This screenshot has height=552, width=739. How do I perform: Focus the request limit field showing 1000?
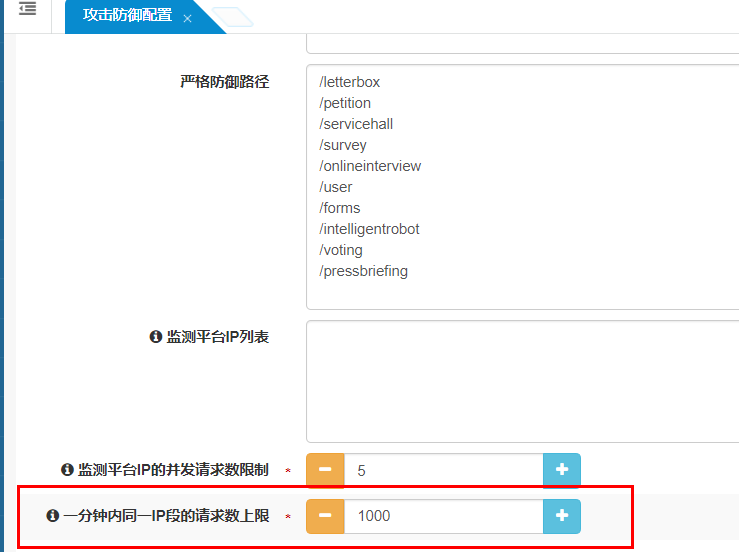pyautogui.click(x=443, y=516)
